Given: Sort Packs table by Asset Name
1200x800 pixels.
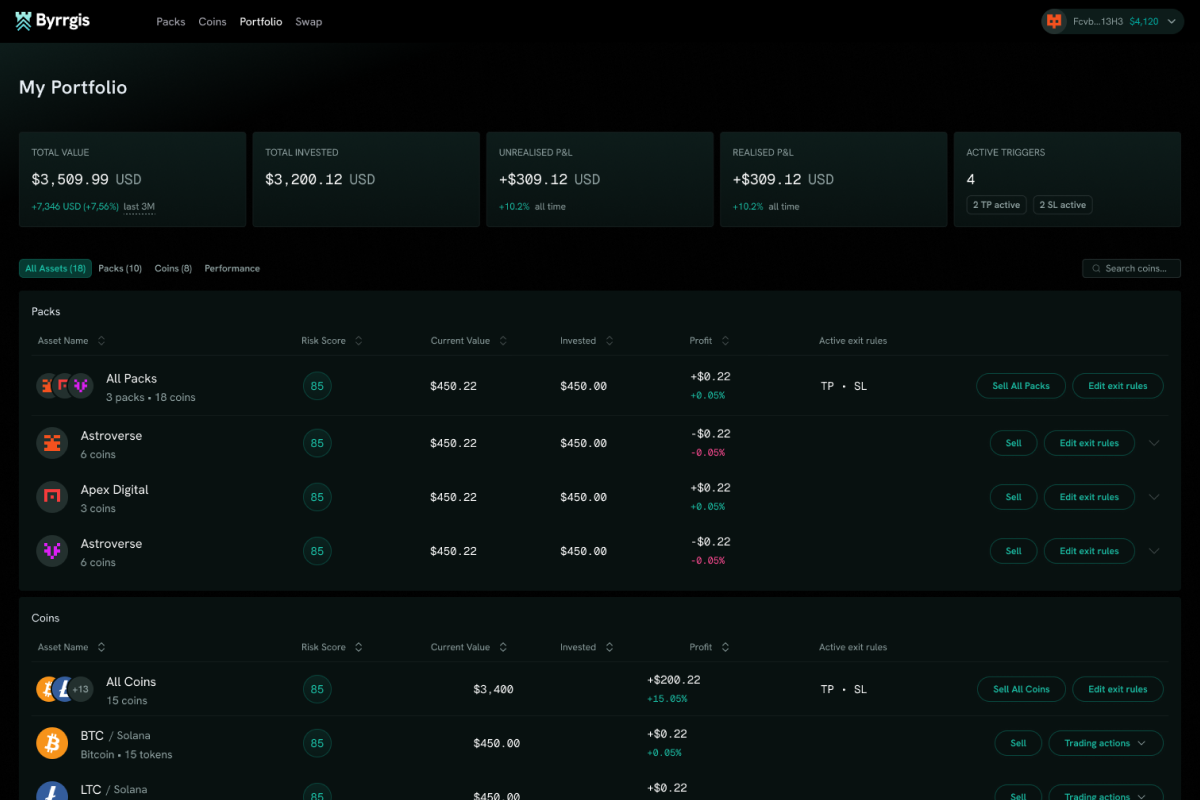Looking at the screenshot, I should coord(101,341).
